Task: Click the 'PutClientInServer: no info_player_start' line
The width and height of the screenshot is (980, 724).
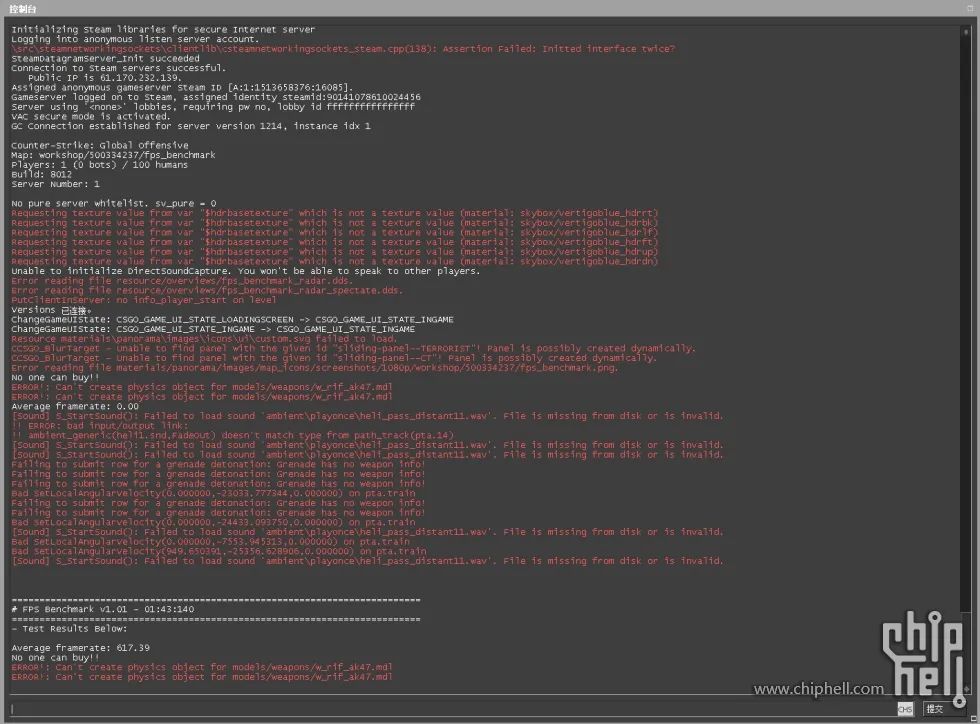Action: click(144, 300)
